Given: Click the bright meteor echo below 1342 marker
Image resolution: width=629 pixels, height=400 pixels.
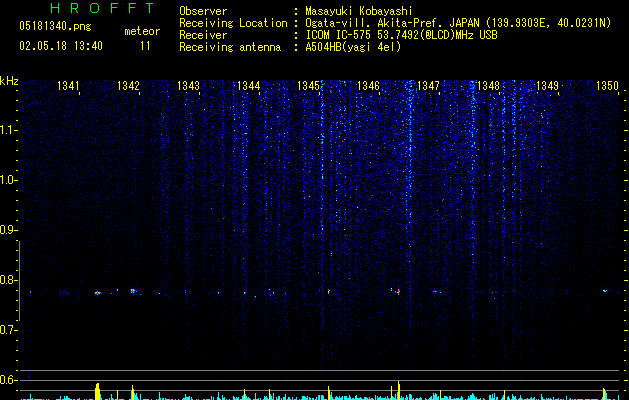Looking at the screenshot, I should click(133, 291).
